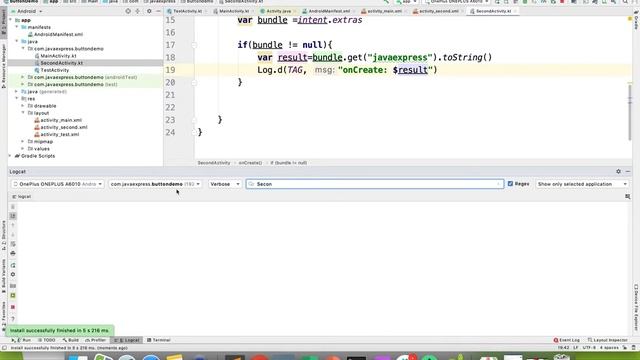Open the Terminal tool window
The image size is (640, 360).
tap(158, 340)
